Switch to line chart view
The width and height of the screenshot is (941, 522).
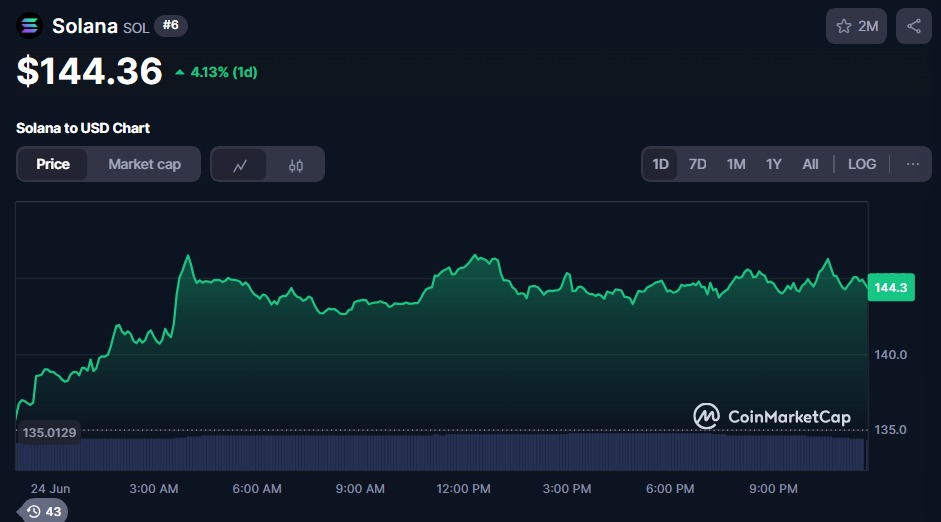pos(239,164)
